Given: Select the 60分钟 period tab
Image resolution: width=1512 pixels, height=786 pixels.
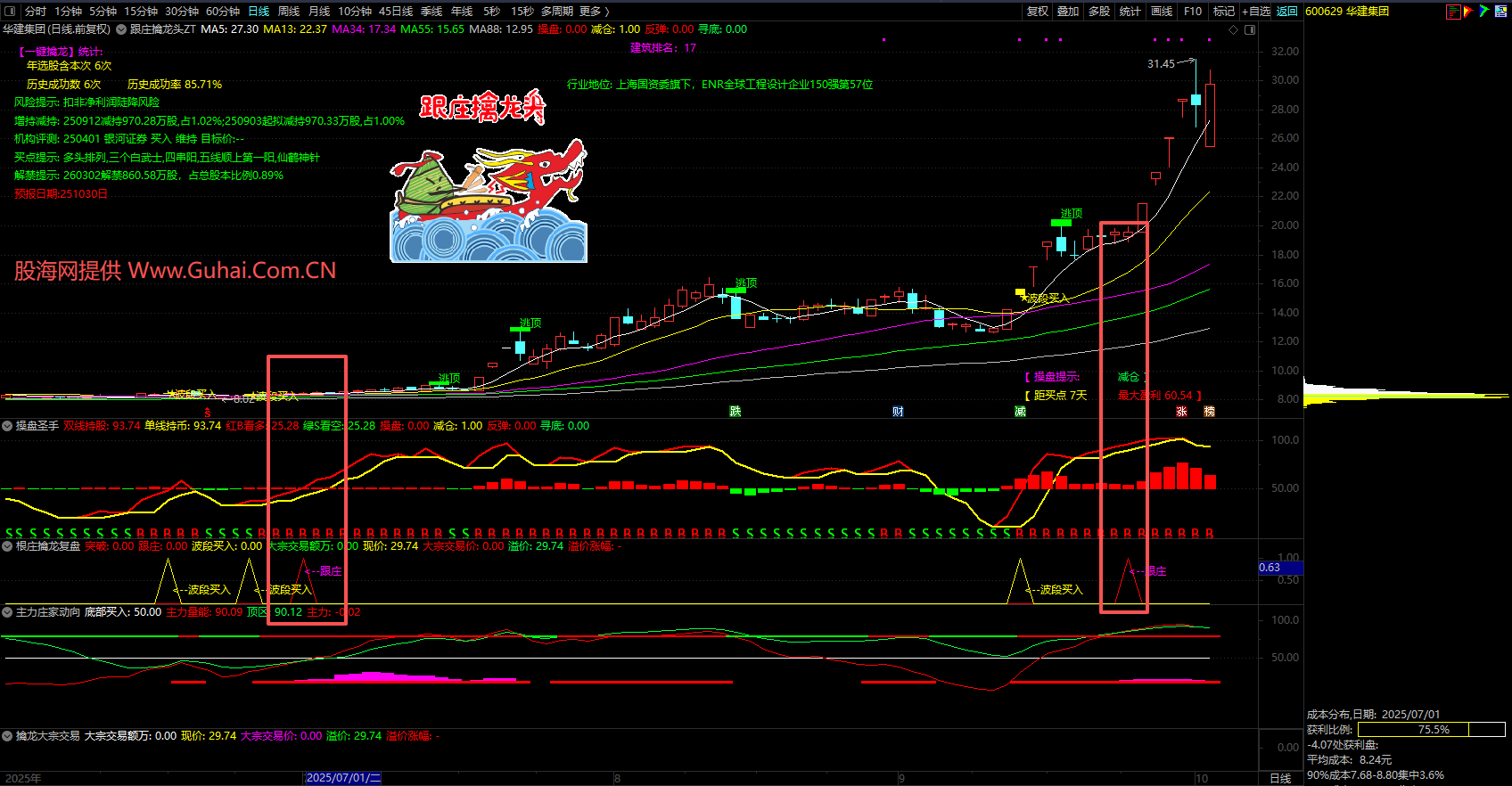Looking at the screenshot, I should pyautogui.click(x=222, y=12).
